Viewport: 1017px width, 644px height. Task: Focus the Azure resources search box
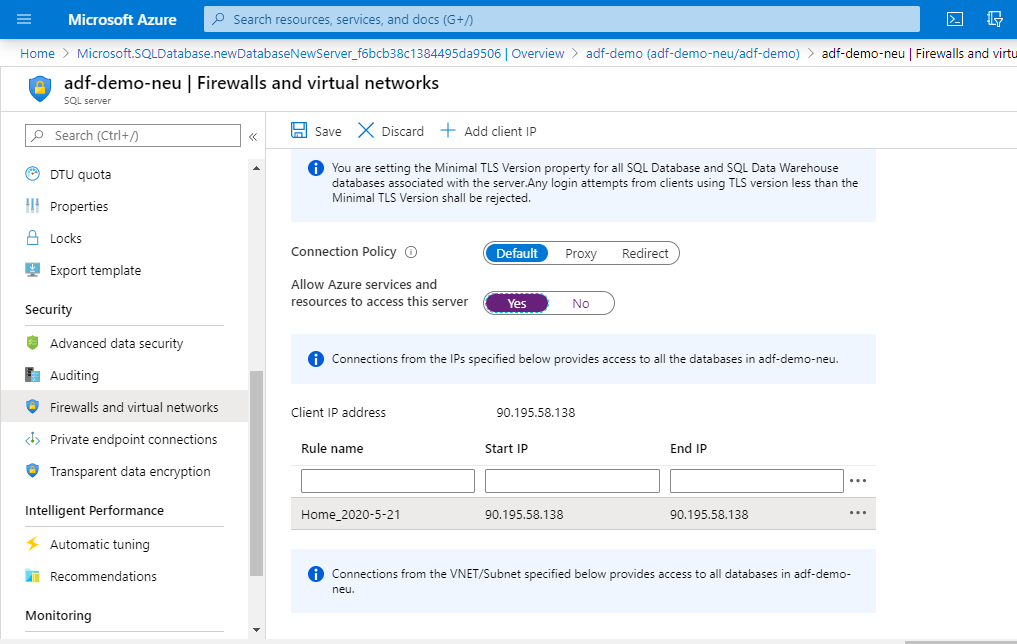[x=562, y=19]
